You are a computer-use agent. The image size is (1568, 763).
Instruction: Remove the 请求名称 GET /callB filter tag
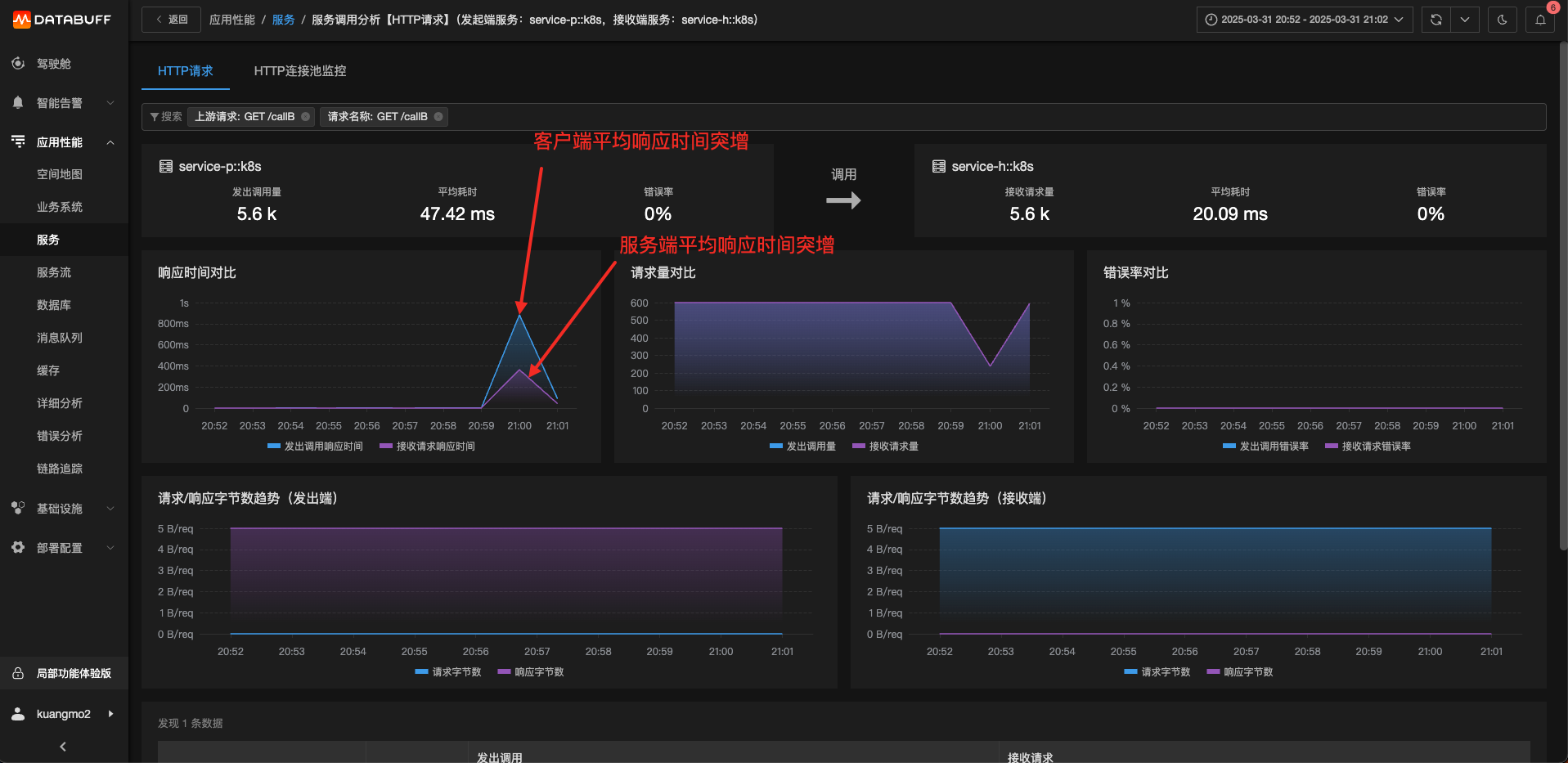438,117
